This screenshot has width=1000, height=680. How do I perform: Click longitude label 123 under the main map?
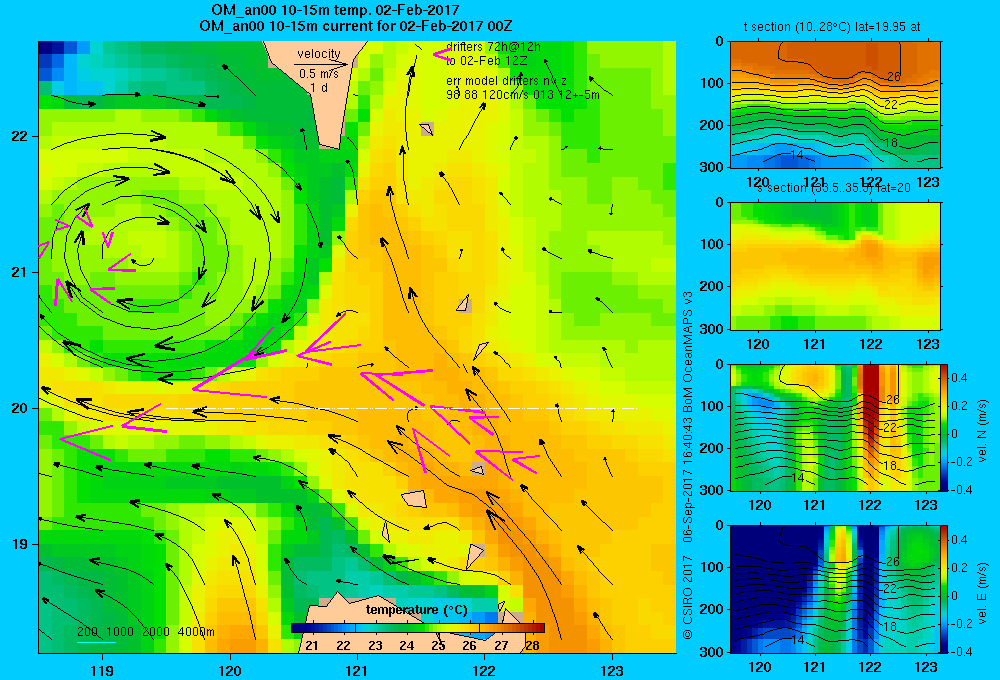(612, 670)
